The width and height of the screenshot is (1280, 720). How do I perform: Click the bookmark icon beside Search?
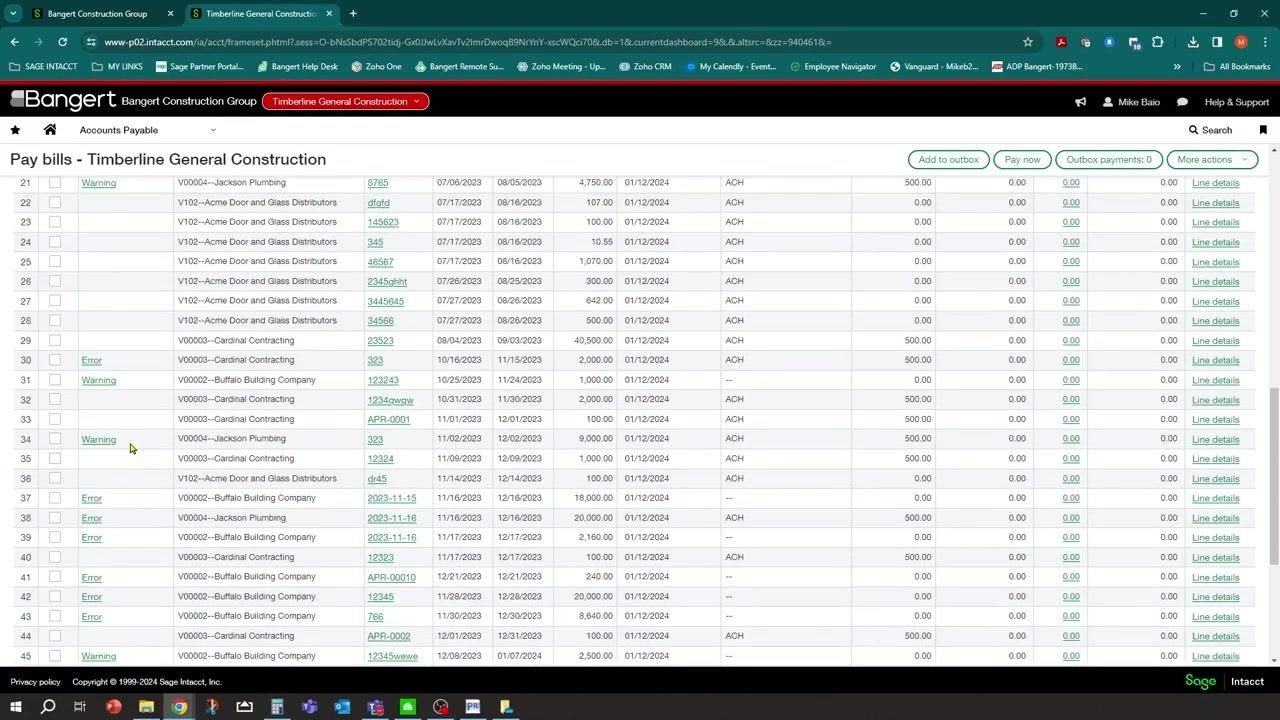click(x=1263, y=130)
